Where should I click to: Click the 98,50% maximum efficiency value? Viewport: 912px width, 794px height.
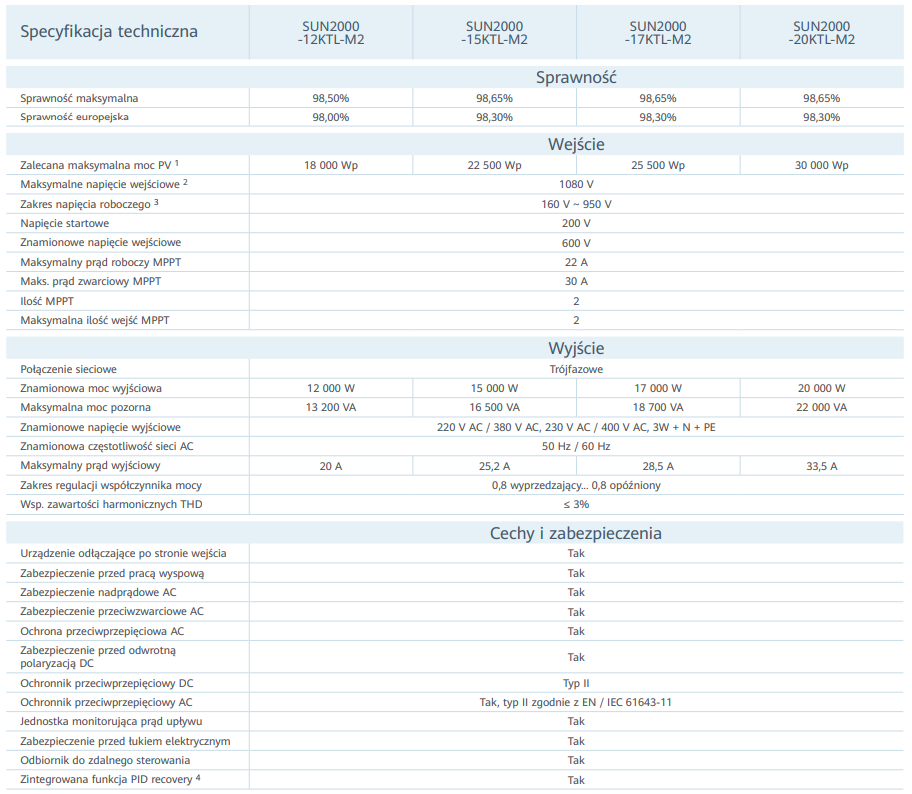[x=331, y=98]
